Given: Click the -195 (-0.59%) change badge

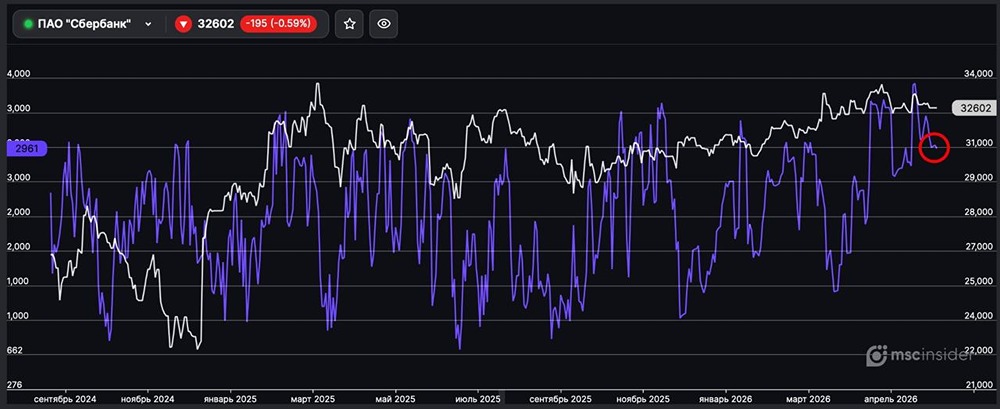Looking at the screenshot, I should click(279, 24).
